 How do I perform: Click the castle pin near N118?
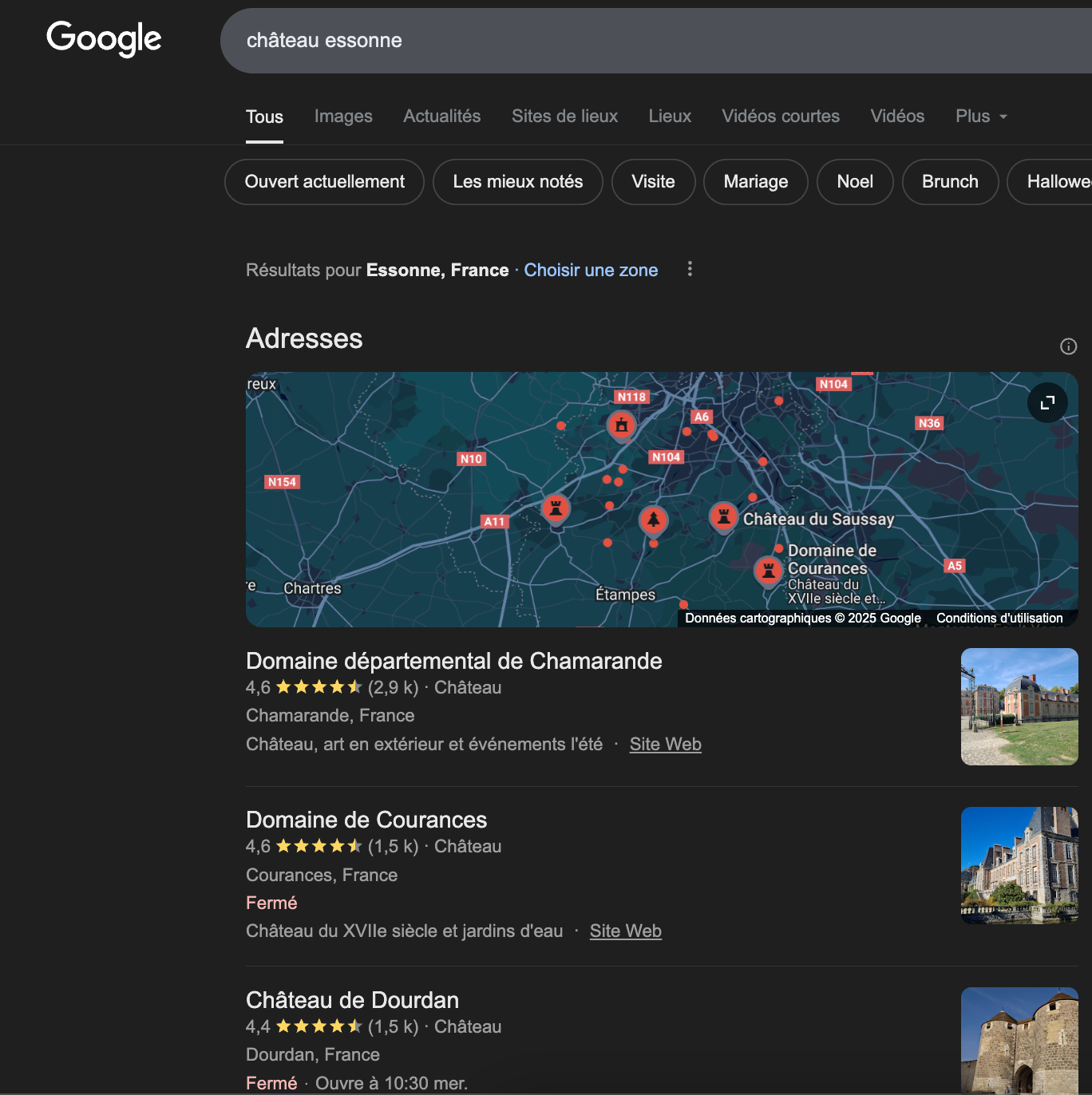pyautogui.click(x=621, y=426)
